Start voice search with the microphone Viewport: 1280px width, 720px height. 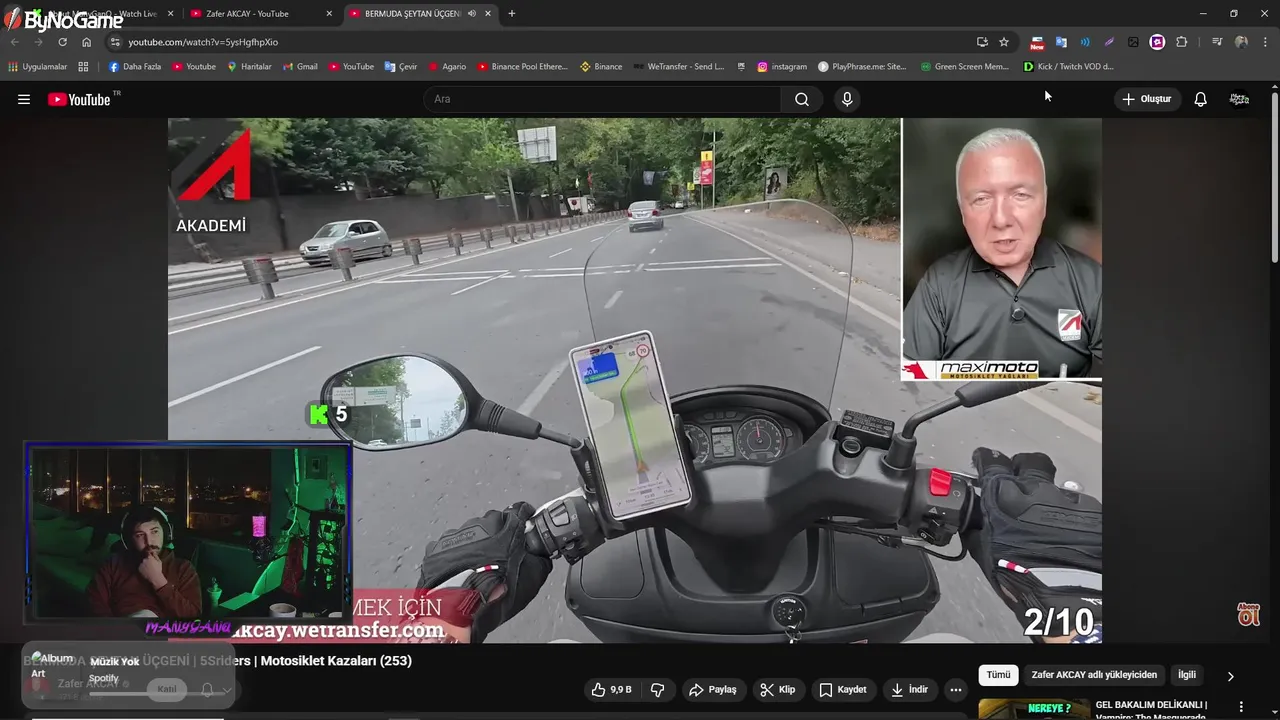pyautogui.click(x=847, y=99)
